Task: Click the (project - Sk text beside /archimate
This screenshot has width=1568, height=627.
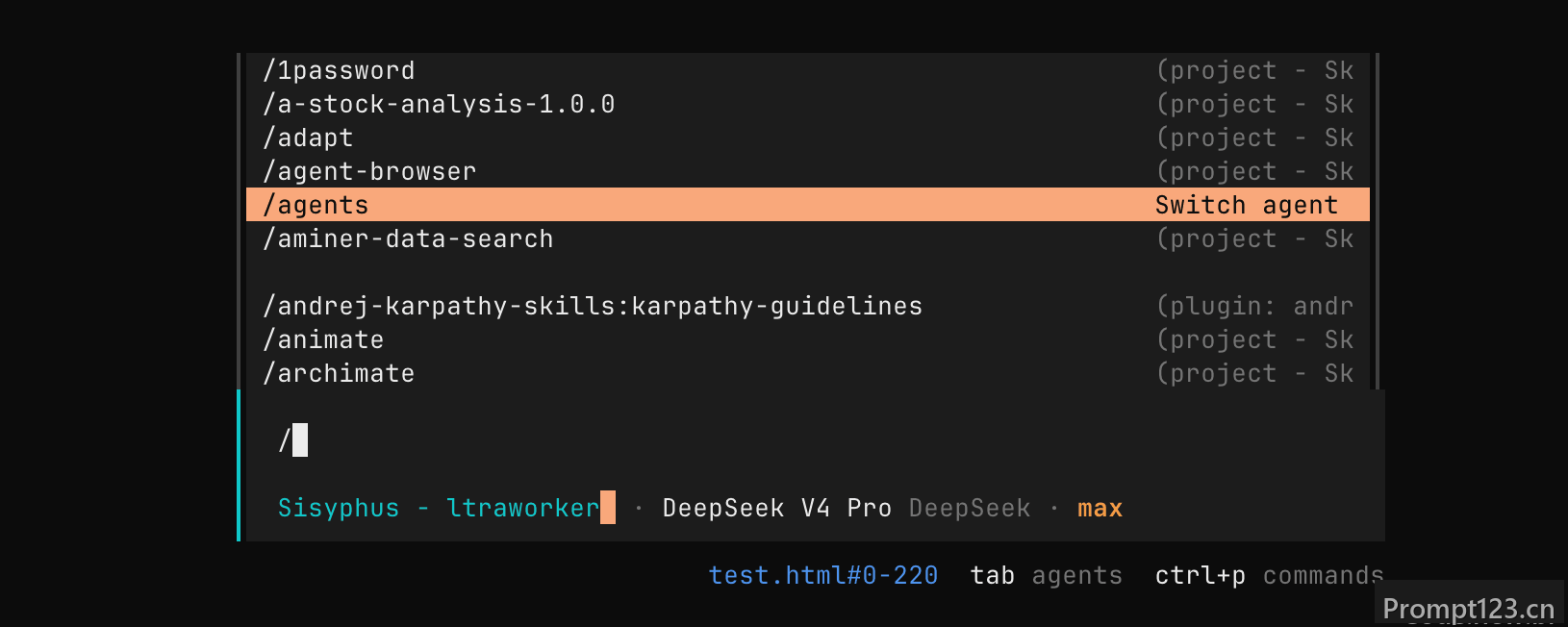Action: pos(1254,373)
